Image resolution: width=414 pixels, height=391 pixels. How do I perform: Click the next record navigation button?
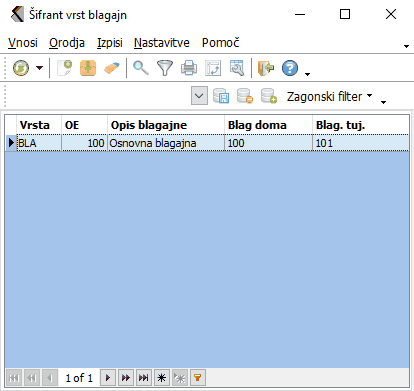pos(108,378)
